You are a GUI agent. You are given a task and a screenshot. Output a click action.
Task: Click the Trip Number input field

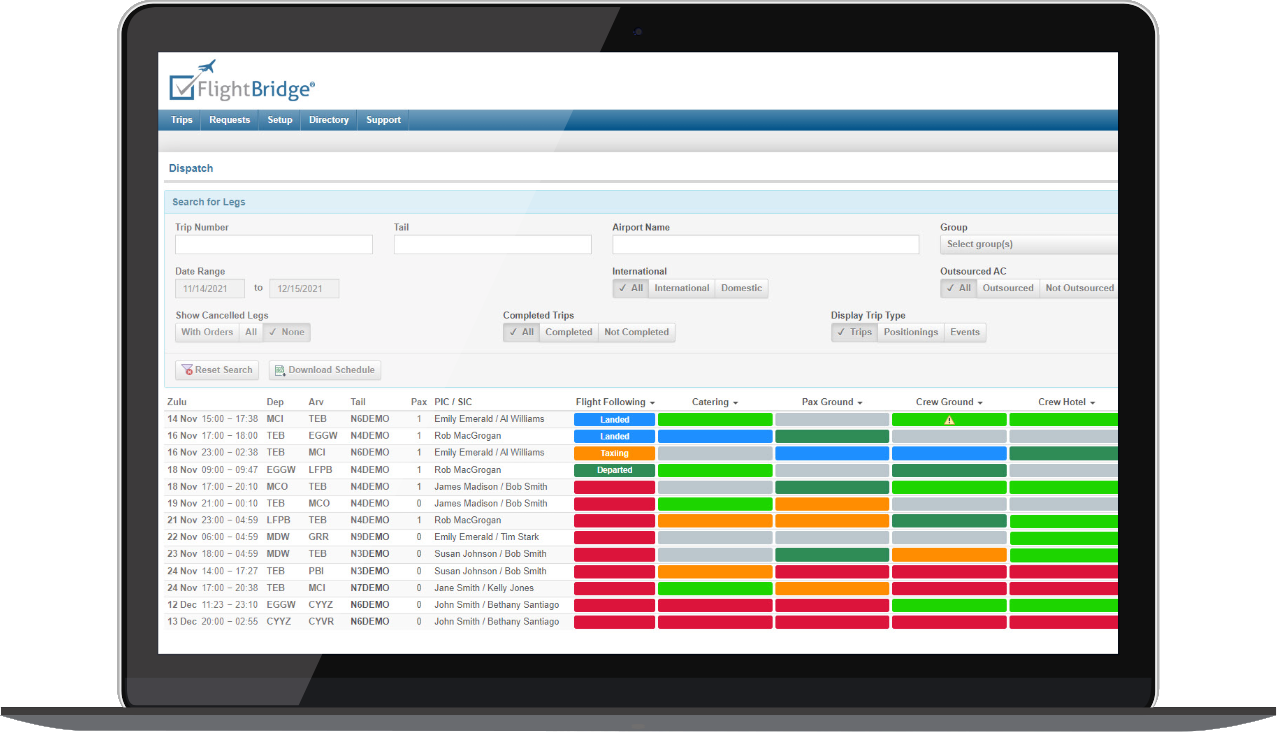pyautogui.click(x=273, y=244)
